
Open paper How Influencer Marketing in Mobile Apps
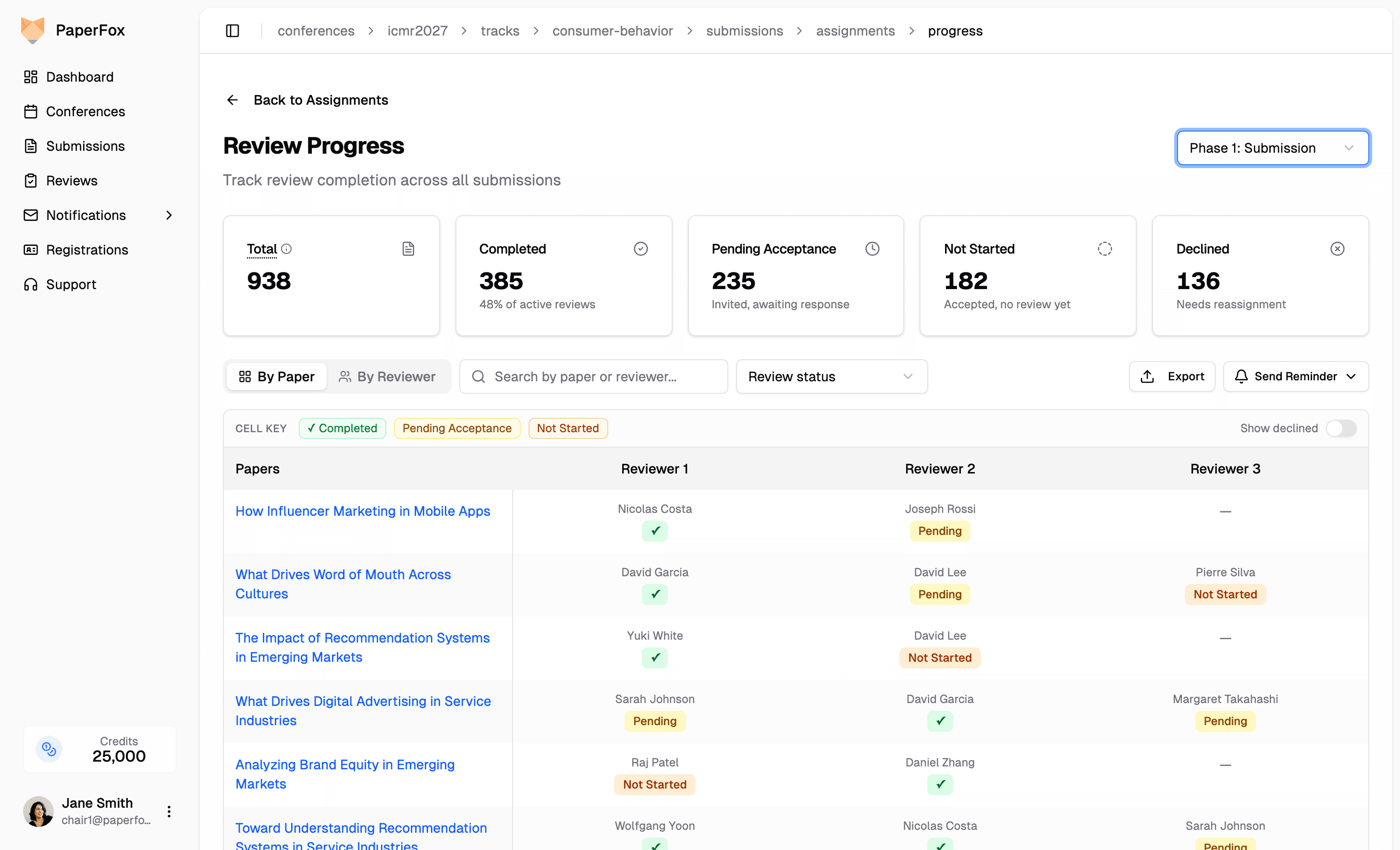pos(363,511)
